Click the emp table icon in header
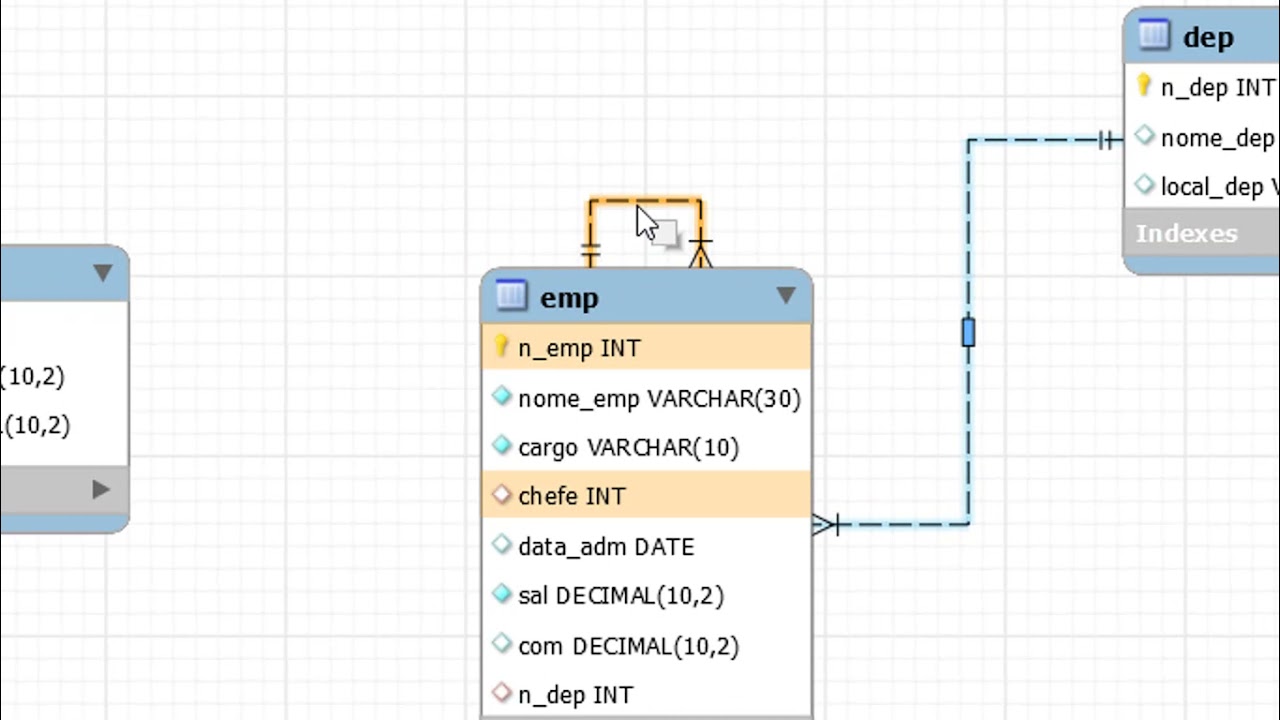The height and width of the screenshot is (720, 1280). tap(510, 296)
